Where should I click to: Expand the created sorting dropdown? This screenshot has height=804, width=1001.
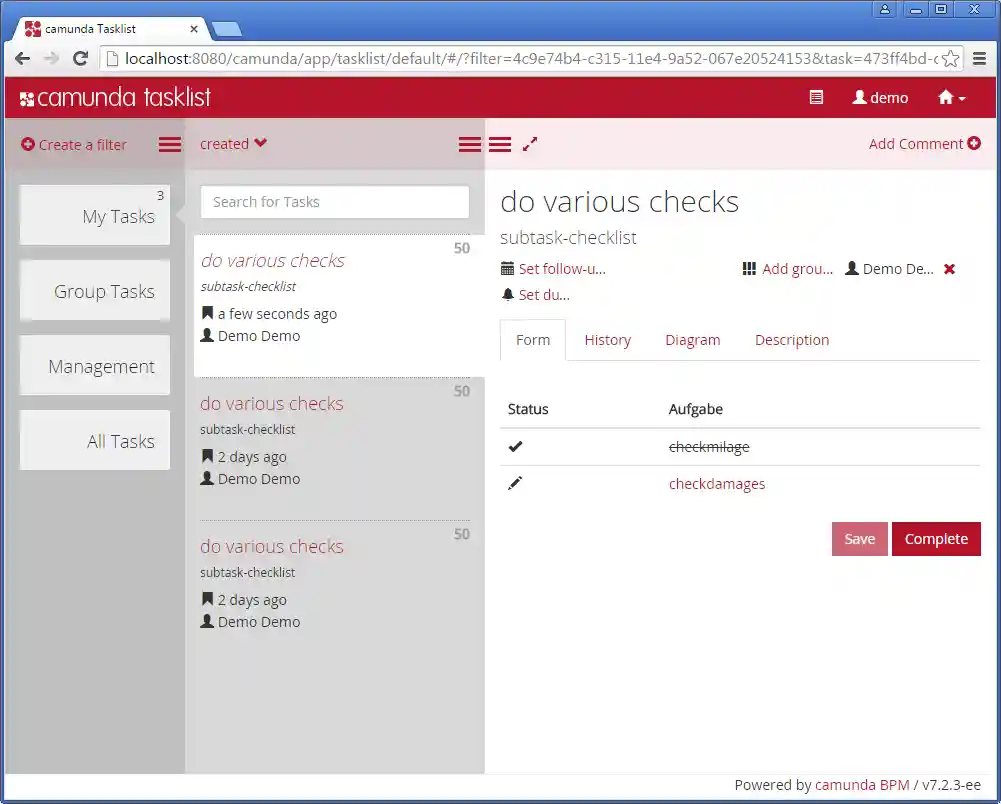(233, 144)
